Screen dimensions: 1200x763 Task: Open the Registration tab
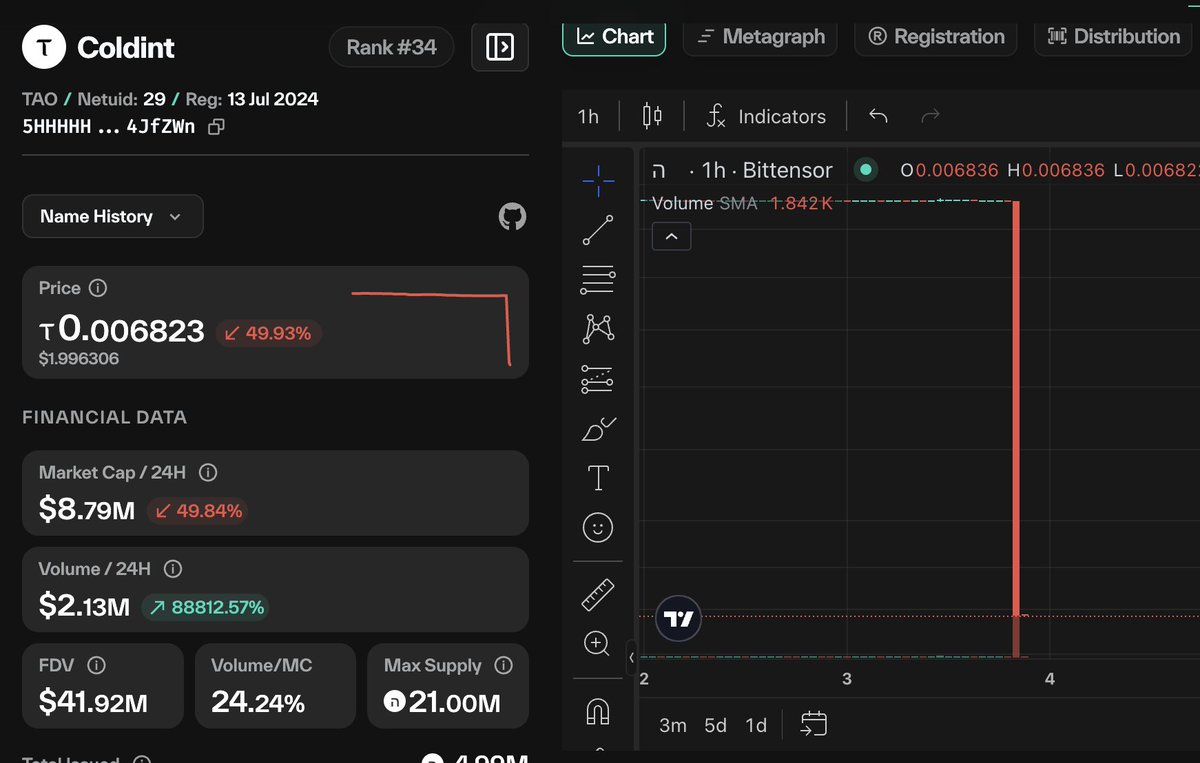(x=936, y=36)
